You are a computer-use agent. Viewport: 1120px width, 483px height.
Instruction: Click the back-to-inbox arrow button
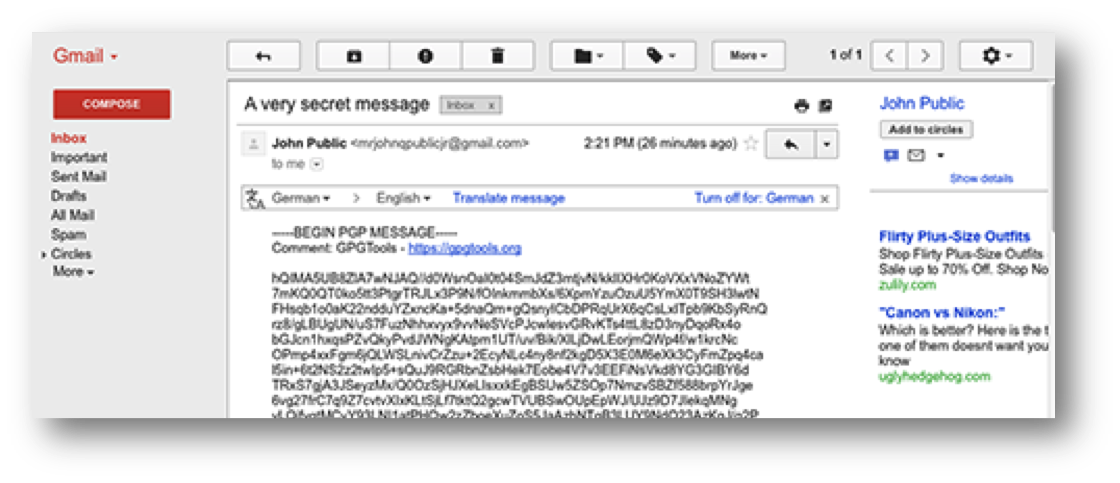coord(264,56)
